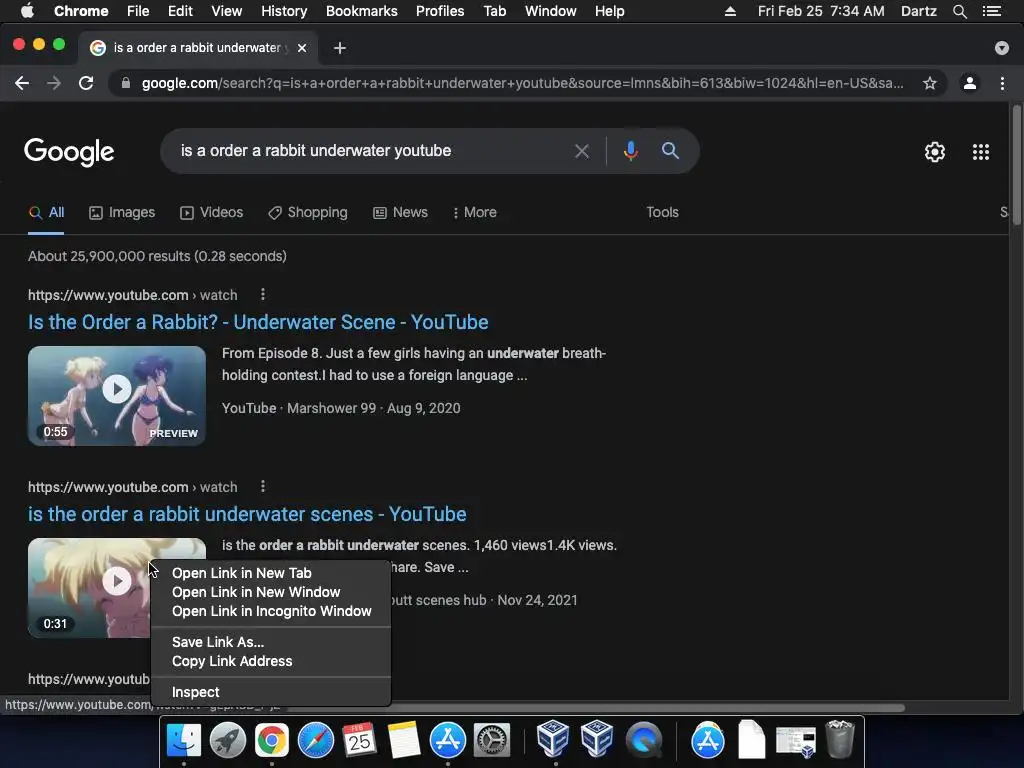Open Trash in the dock
The width and height of the screenshot is (1024, 768).
(840, 739)
